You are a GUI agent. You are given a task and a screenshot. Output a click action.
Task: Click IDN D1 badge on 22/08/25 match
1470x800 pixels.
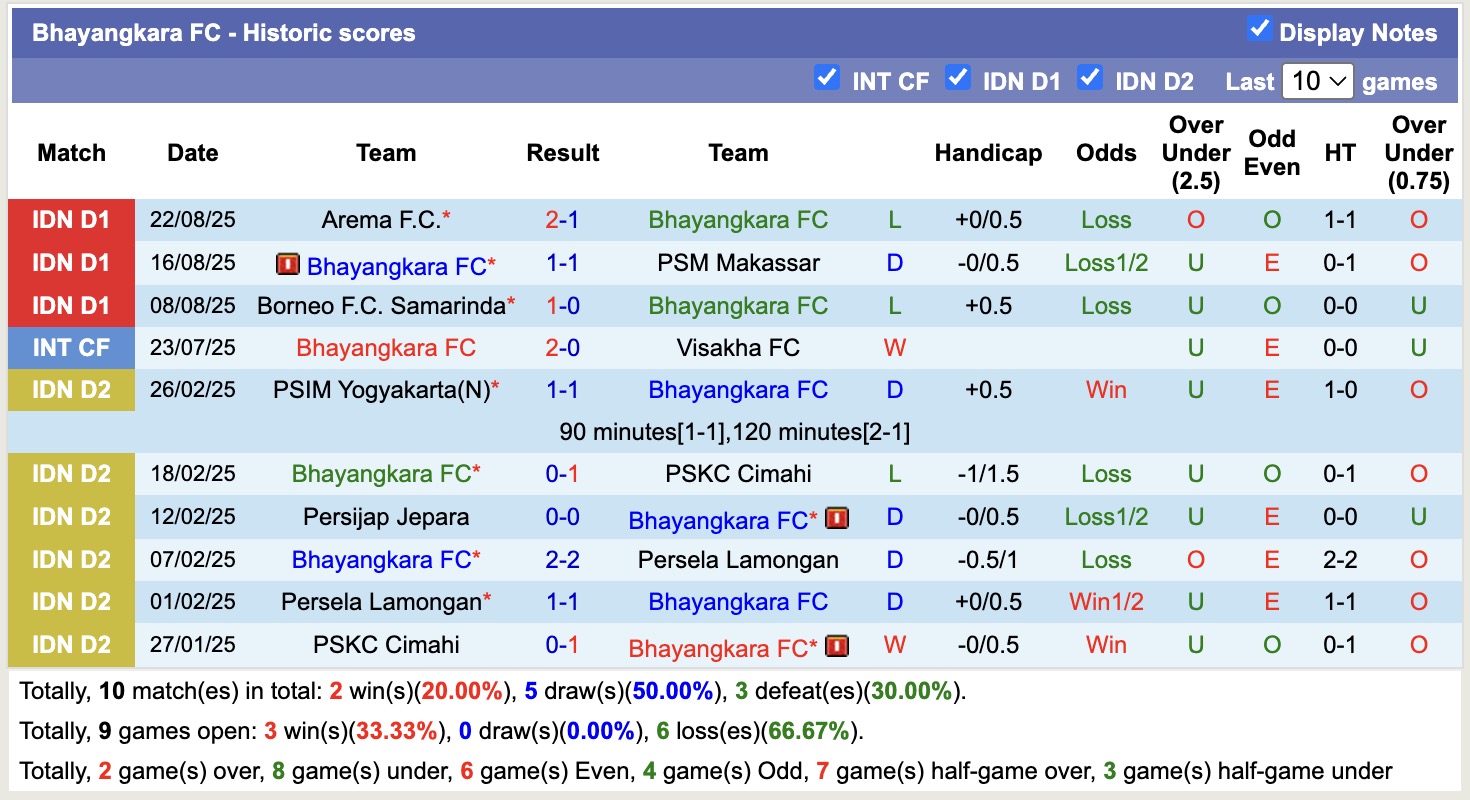coord(71,220)
